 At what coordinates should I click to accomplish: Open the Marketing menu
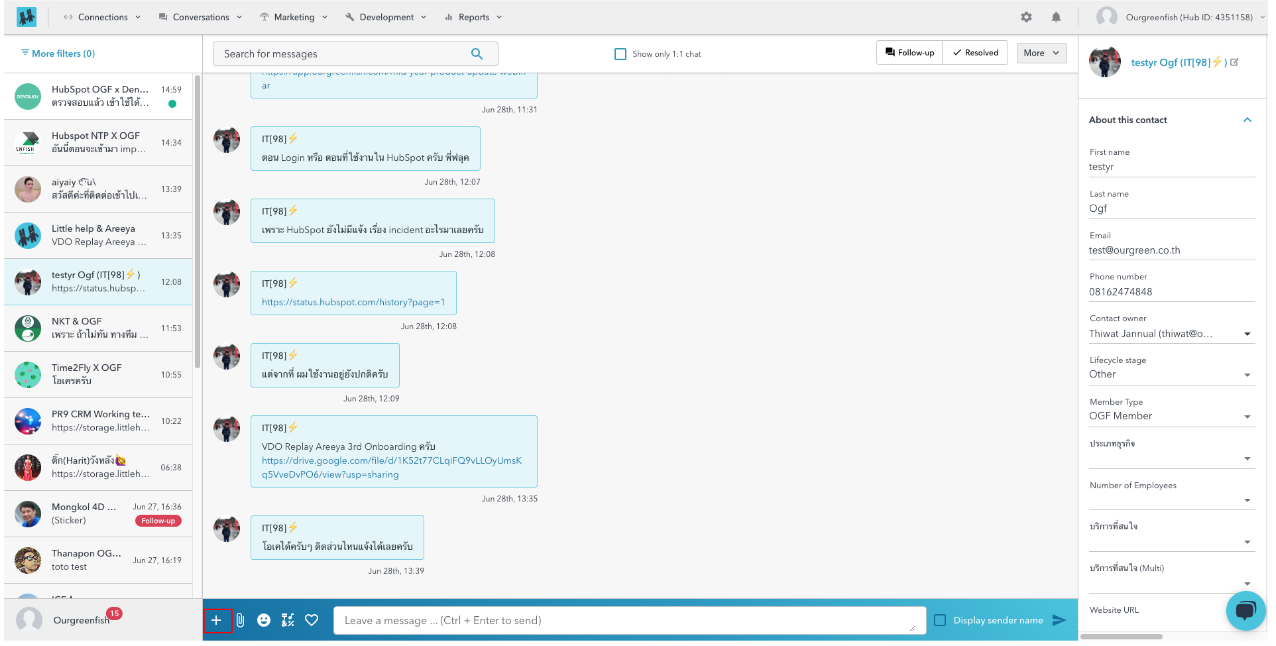click(293, 17)
